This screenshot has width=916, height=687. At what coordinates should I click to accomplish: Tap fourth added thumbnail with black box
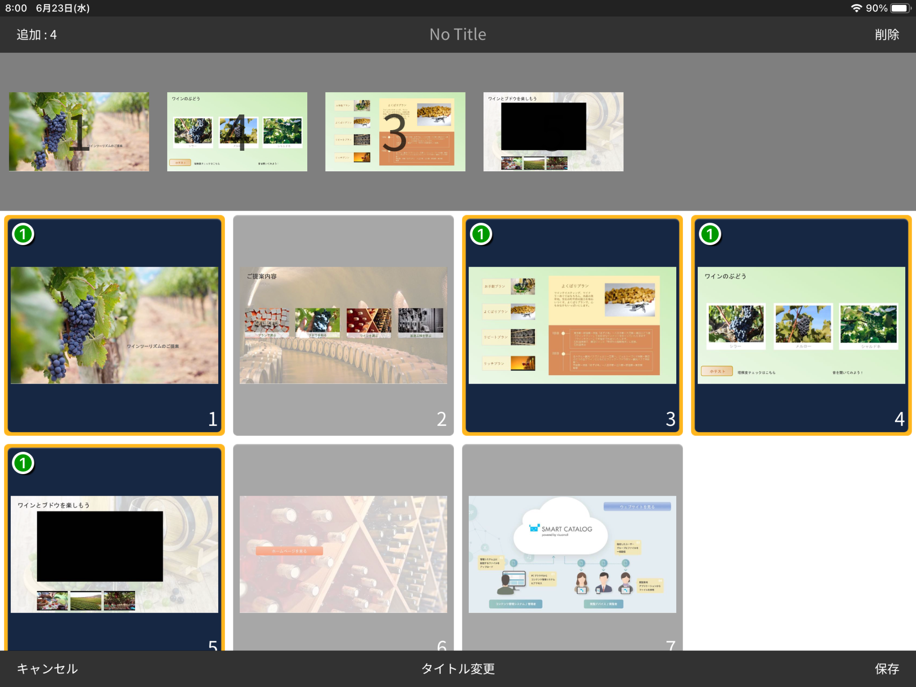553,132
